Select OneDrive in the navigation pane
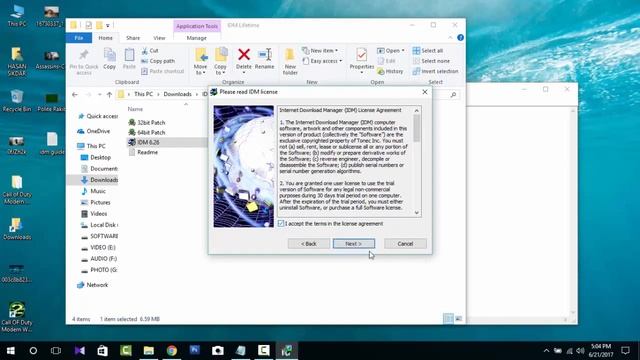Viewport: 640px width, 360px height. click(94, 131)
